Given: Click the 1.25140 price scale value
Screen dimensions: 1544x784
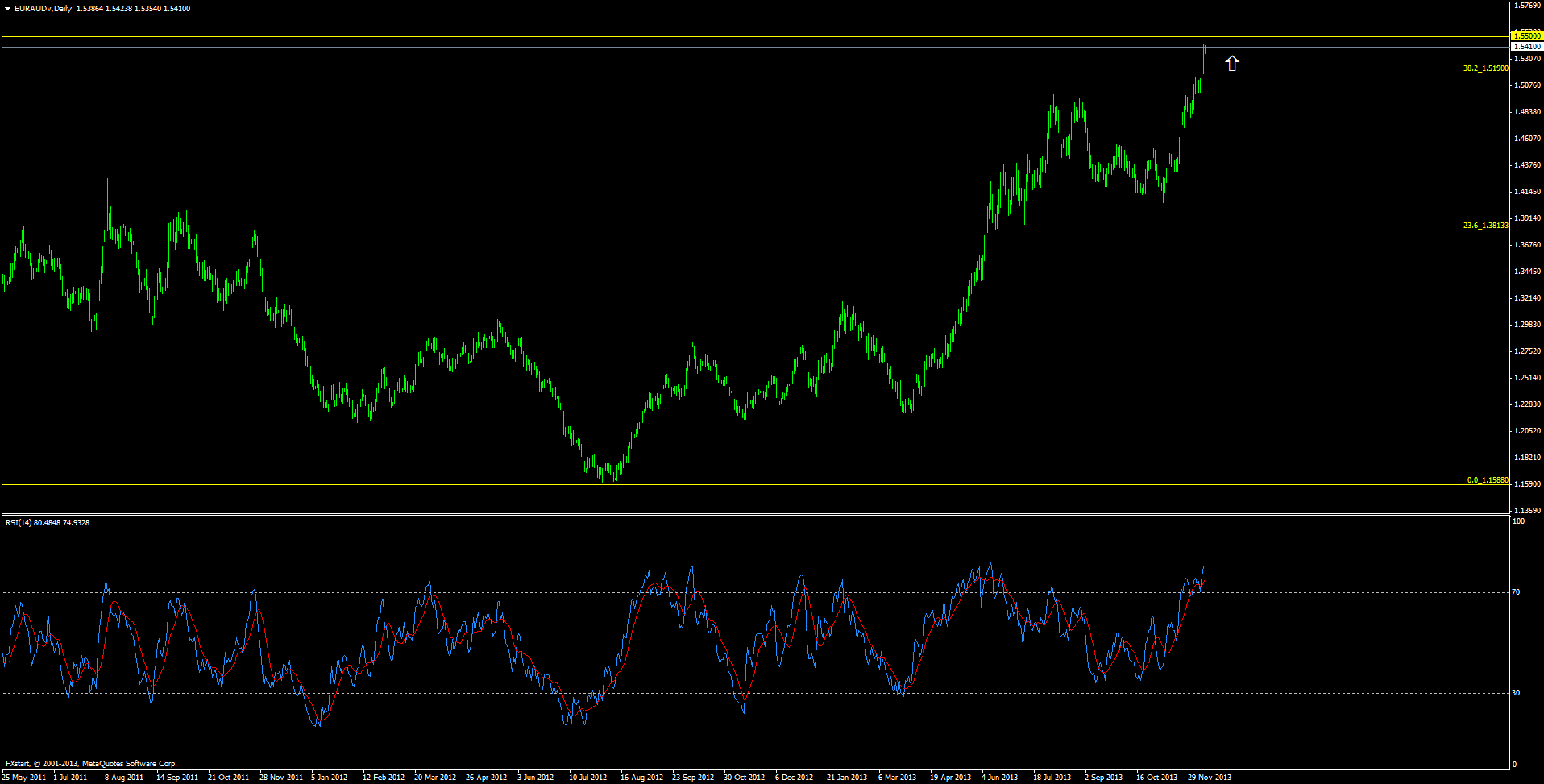Looking at the screenshot, I should 1528,378.
